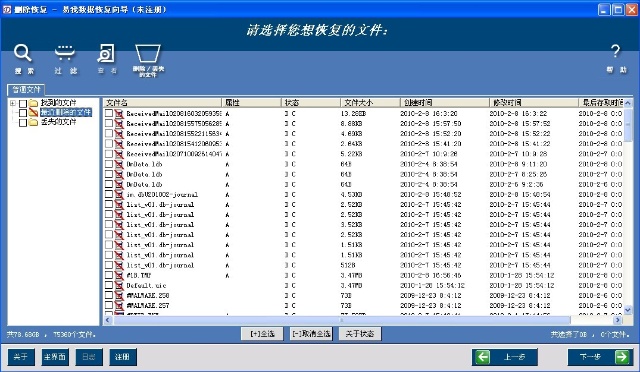Click the 13.26KB file size cell

pyautogui.click(x=353, y=114)
